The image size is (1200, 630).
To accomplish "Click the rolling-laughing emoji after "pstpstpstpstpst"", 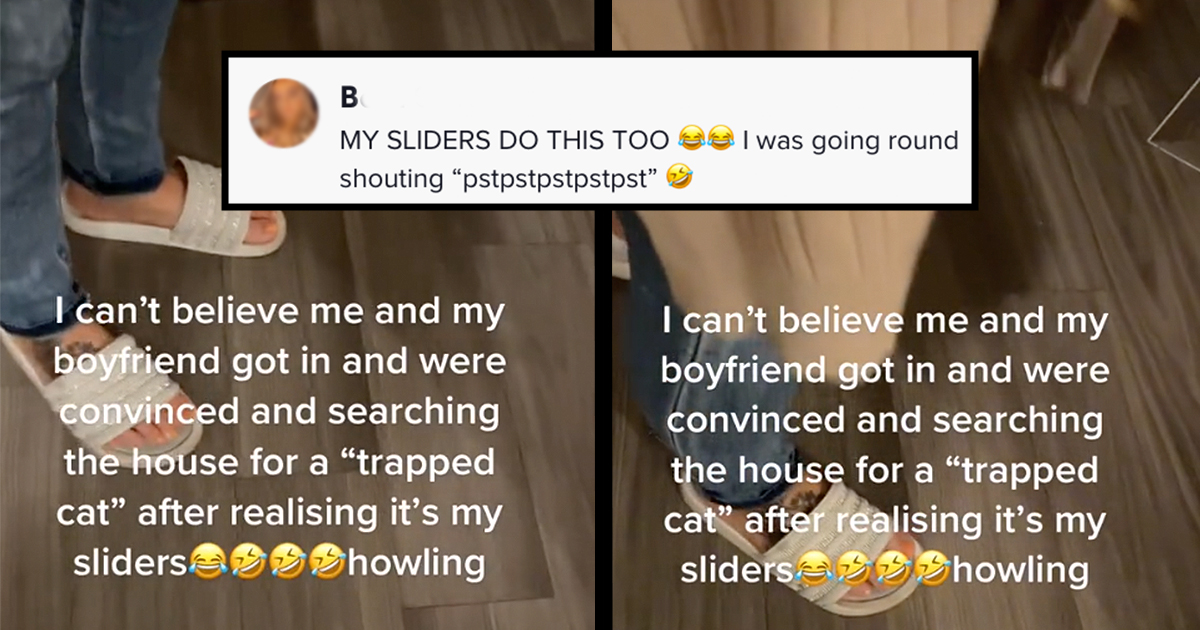I will click(x=681, y=180).
